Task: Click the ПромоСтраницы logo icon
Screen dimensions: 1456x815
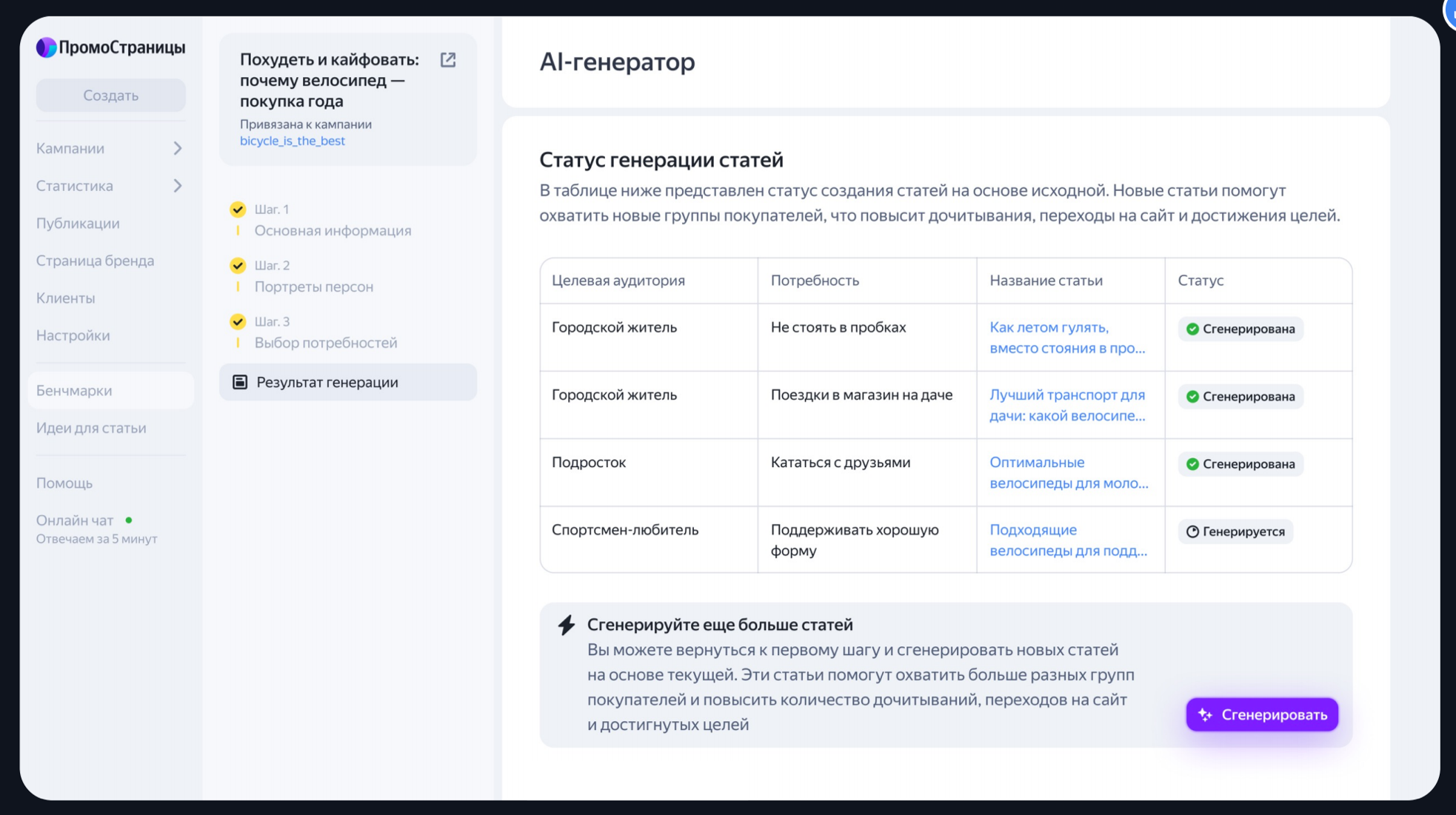Action: (x=46, y=47)
